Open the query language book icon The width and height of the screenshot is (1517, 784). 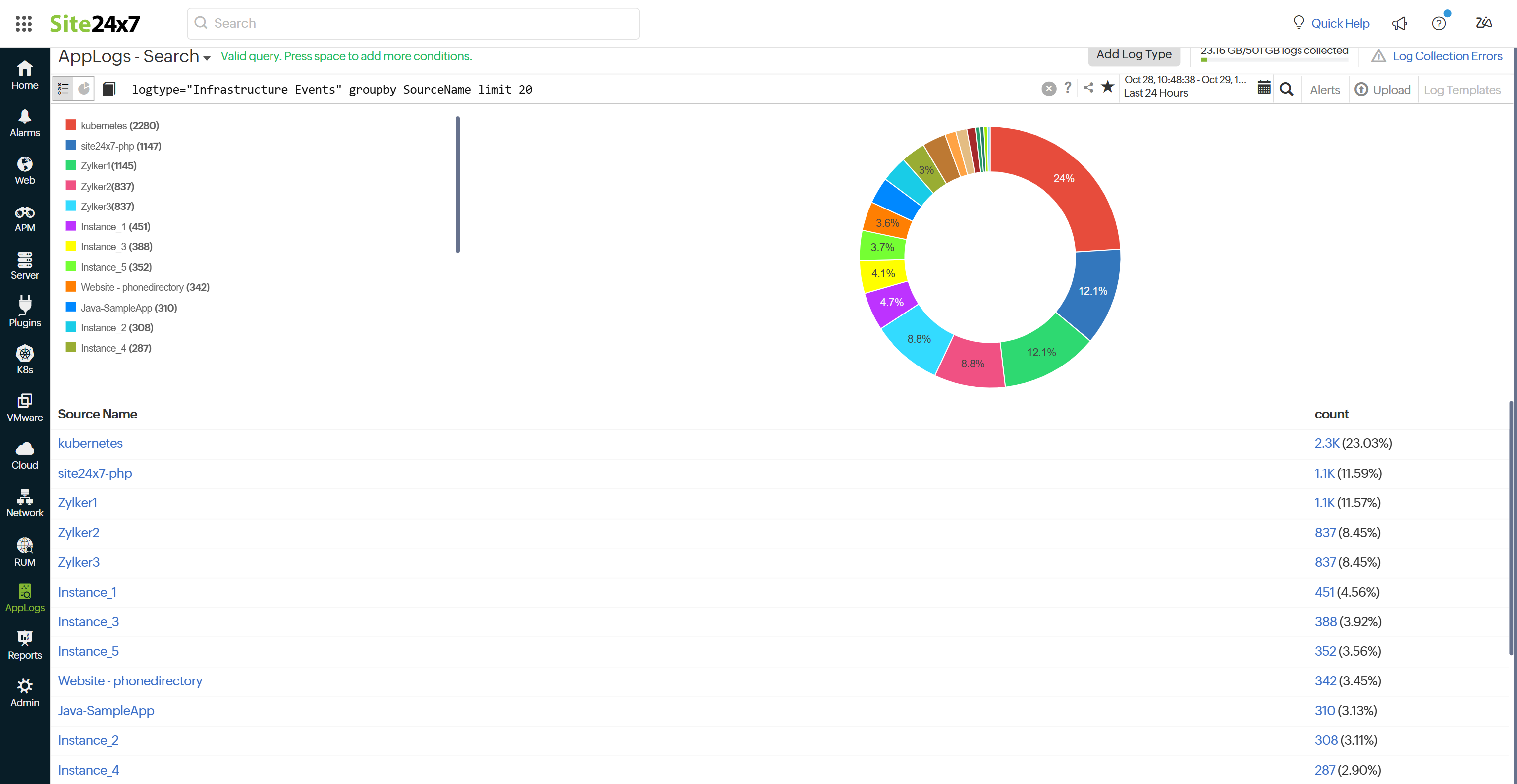(109, 89)
